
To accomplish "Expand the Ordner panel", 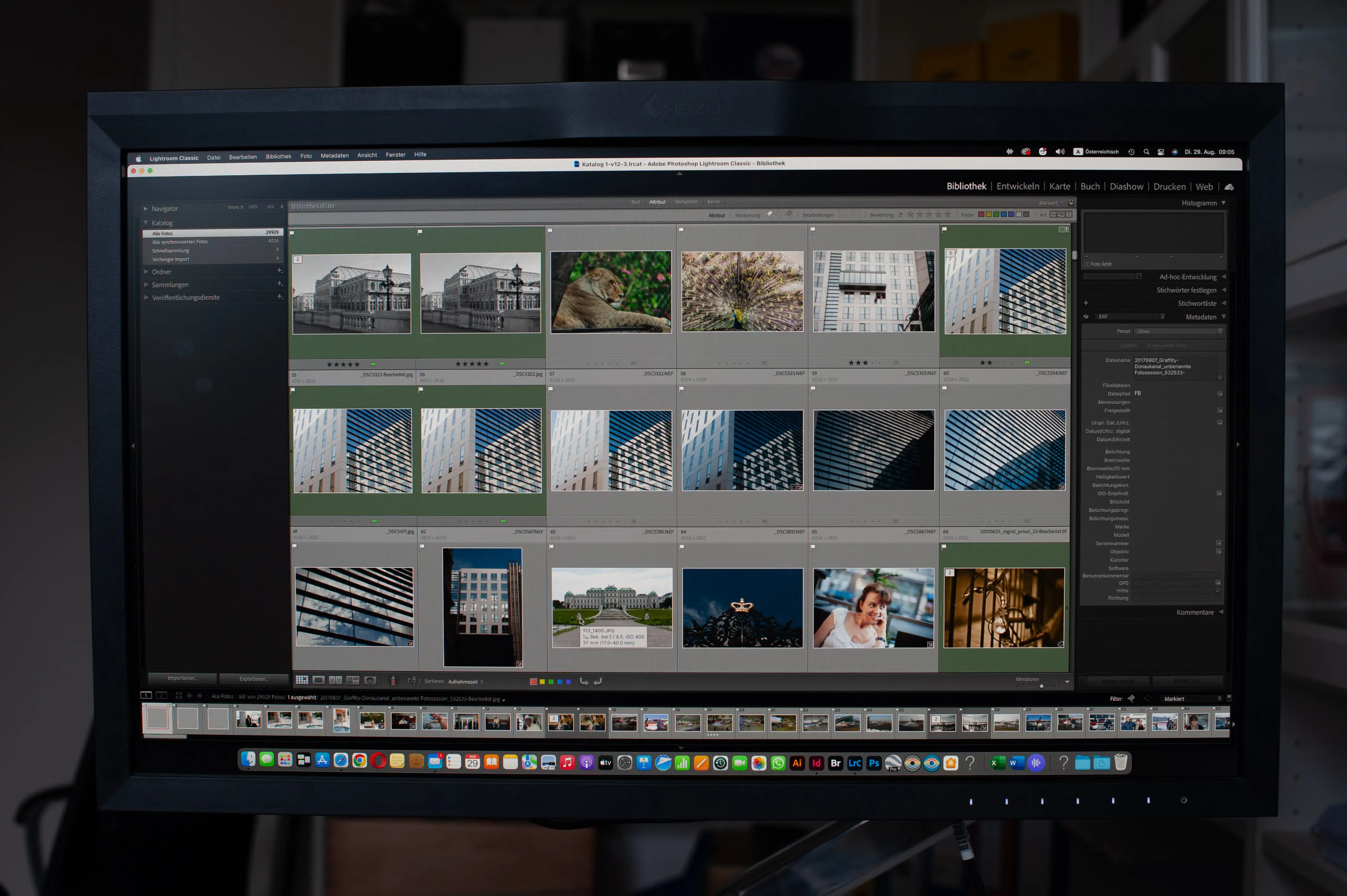I will click(146, 271).
